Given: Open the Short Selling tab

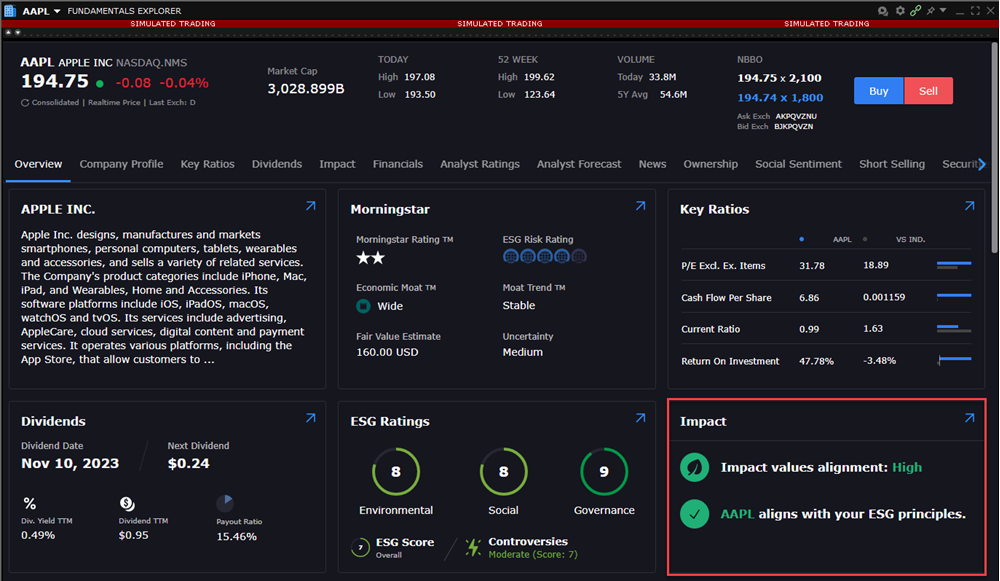Looking at the screenshot, I should tap(892, 164).
